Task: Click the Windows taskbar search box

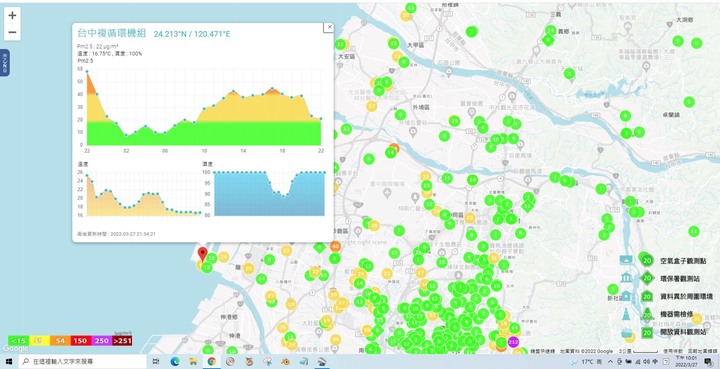Action: point(82,362)
